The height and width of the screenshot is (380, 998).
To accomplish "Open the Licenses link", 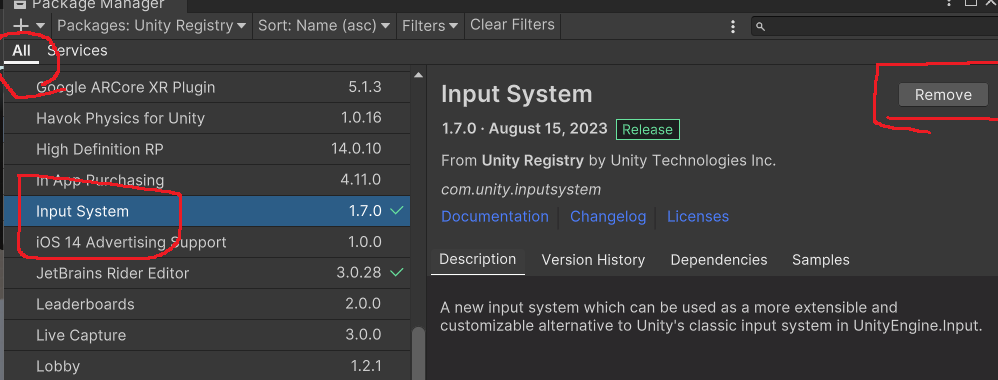I will click(x=698, y=216).
